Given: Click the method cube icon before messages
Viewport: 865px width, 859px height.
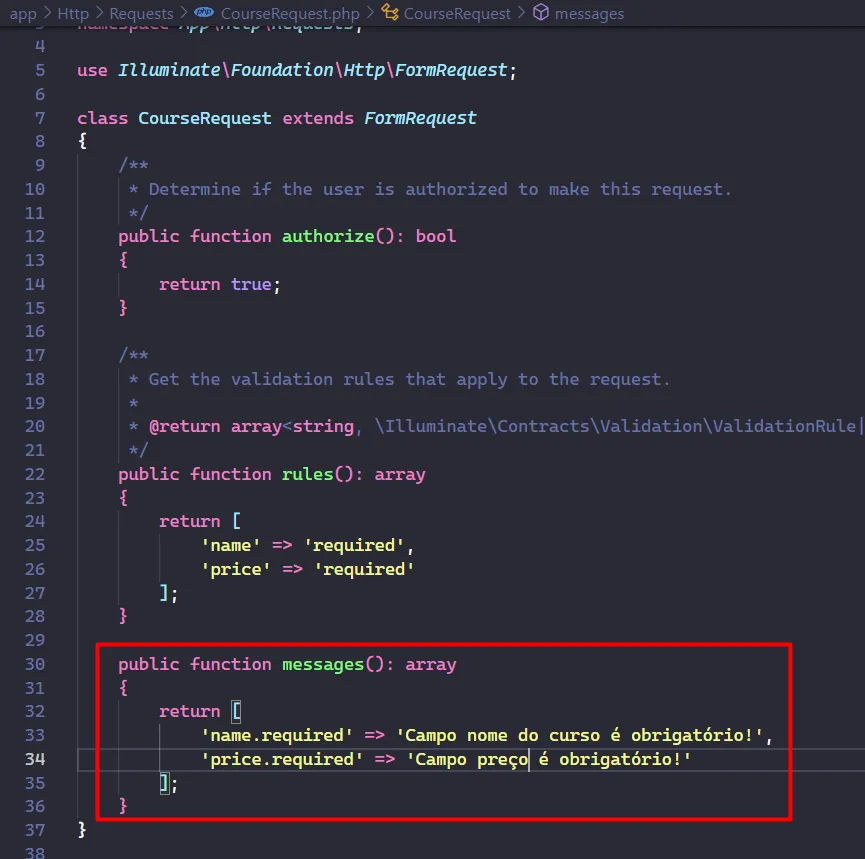Looking at the screenshot, I should tap(541, 14).
